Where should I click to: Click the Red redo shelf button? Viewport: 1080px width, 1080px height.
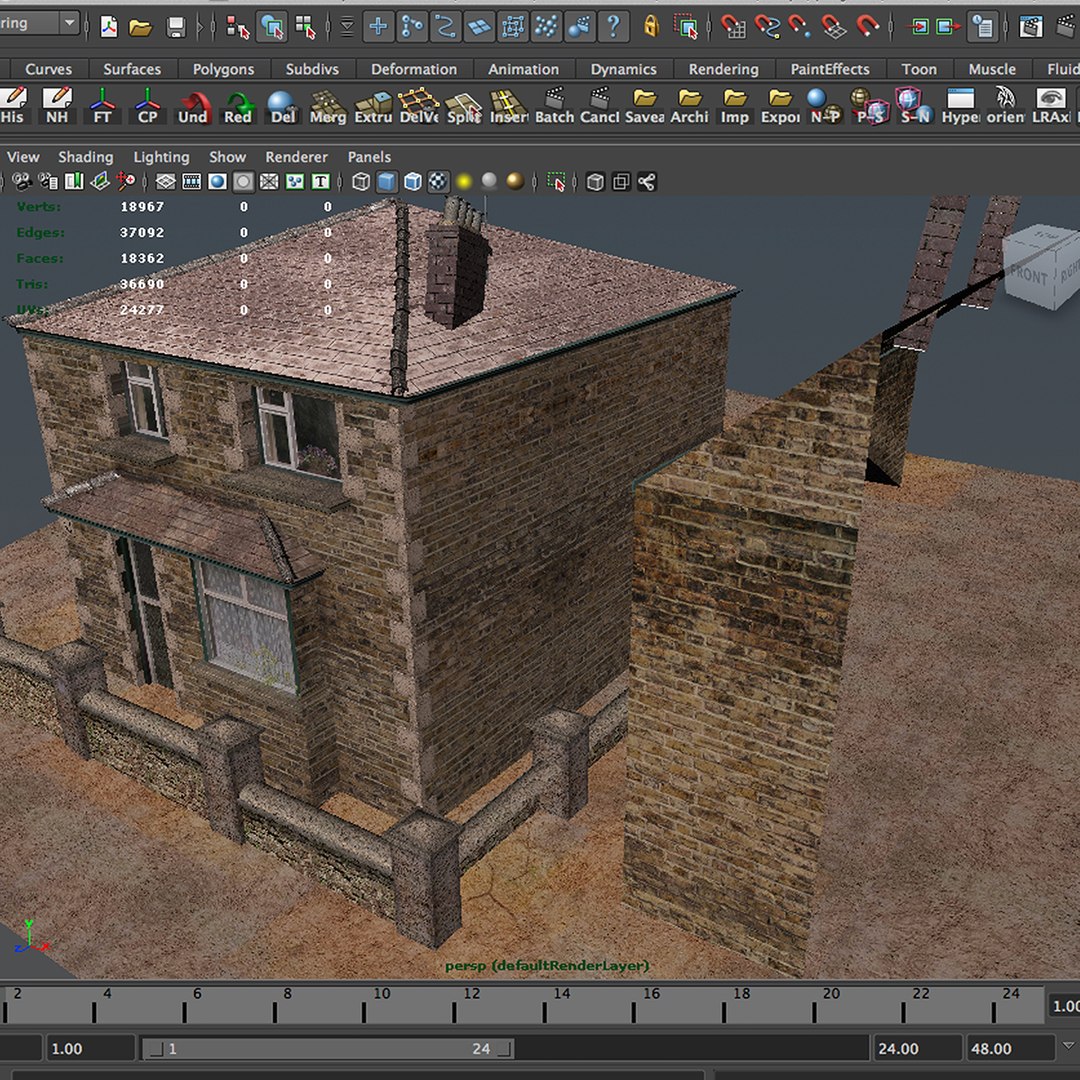click(238, 105)
